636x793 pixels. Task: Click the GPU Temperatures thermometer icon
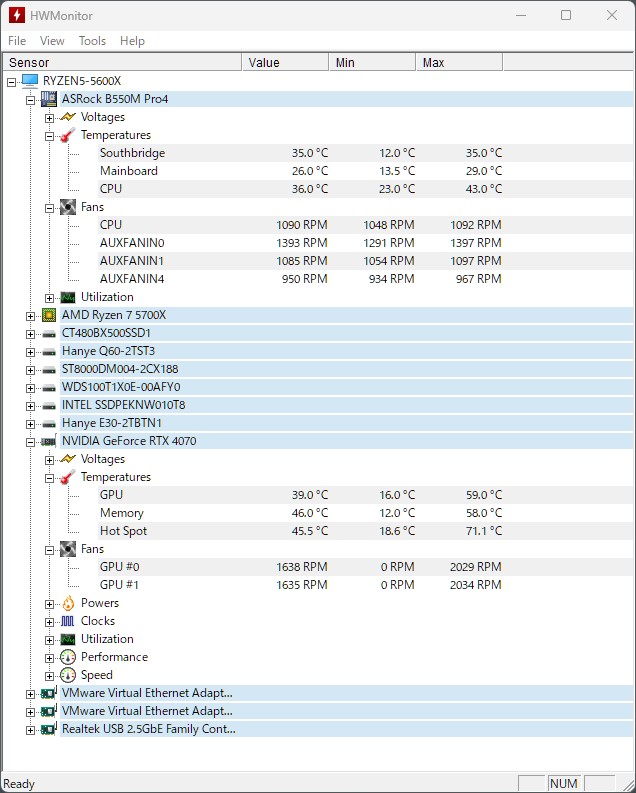pyautogui.click(x=68, y=477)
